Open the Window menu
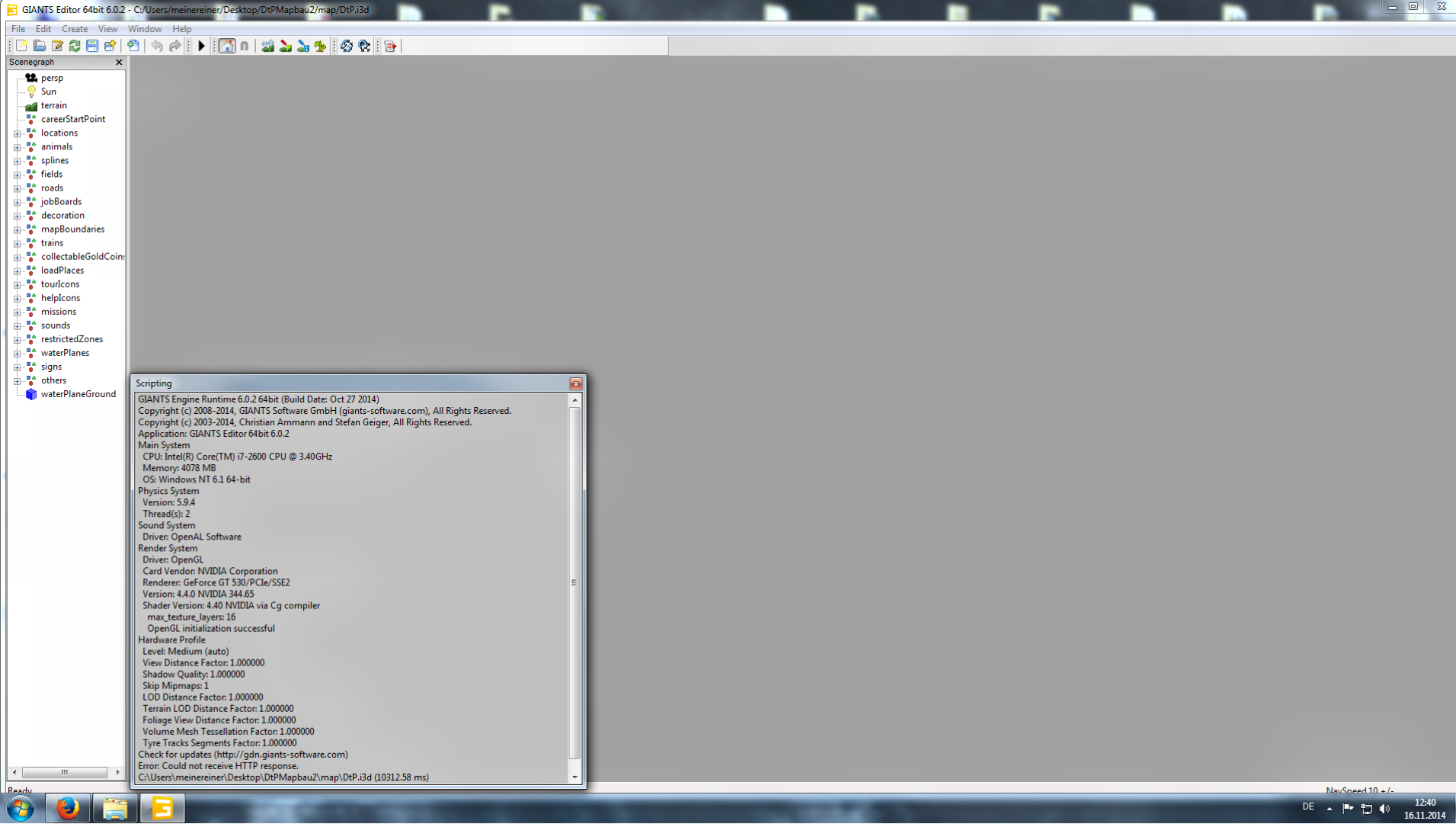 [145, 29]
